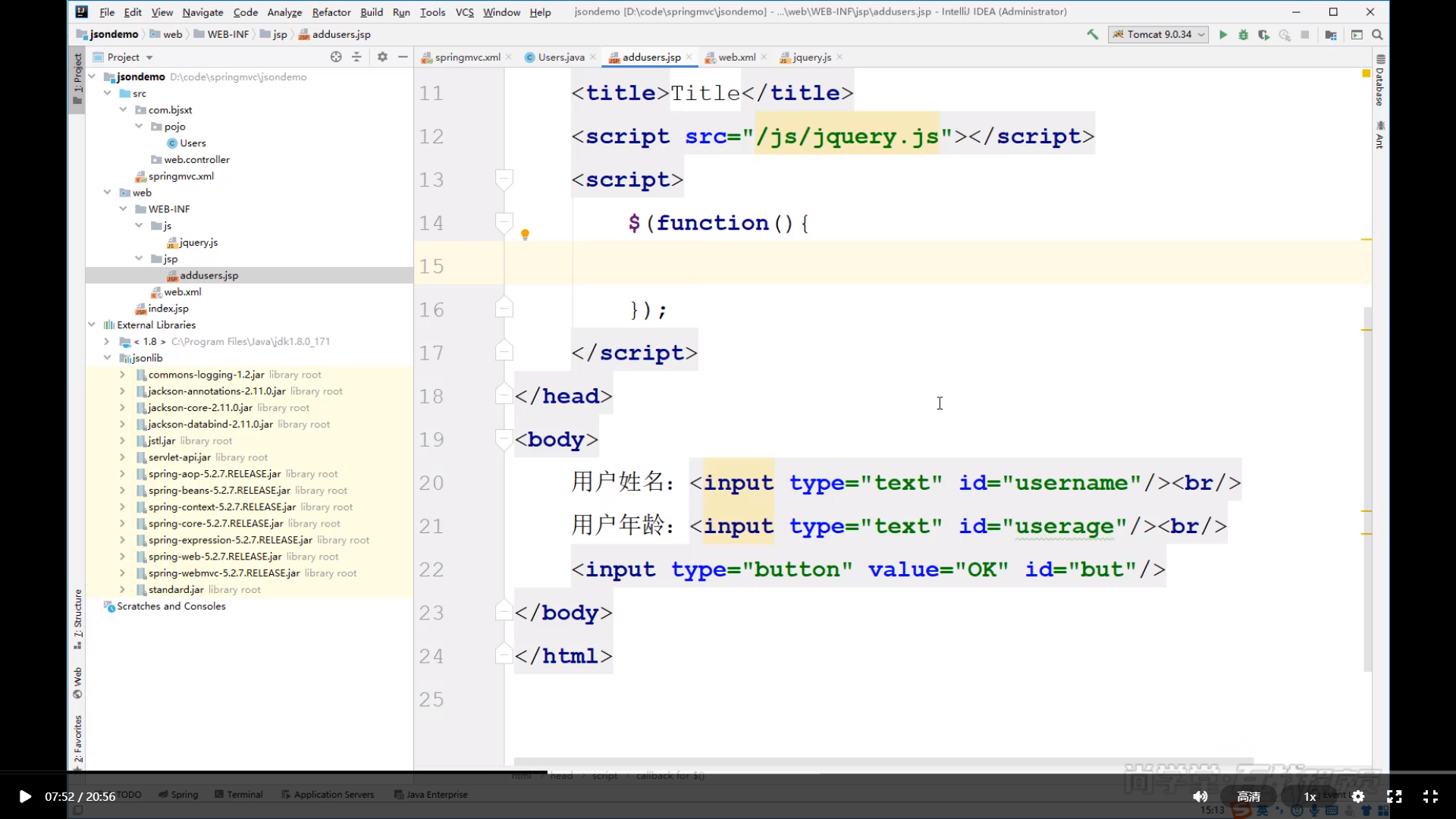Collapse all in Project panel
The width and height of the screenshot is (1456, 819).
[356, 57]
